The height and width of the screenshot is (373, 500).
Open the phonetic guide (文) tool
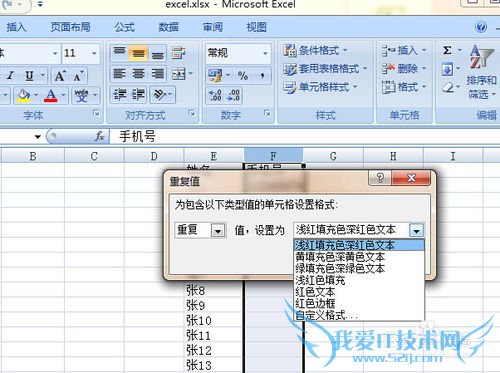coord(81,96)
